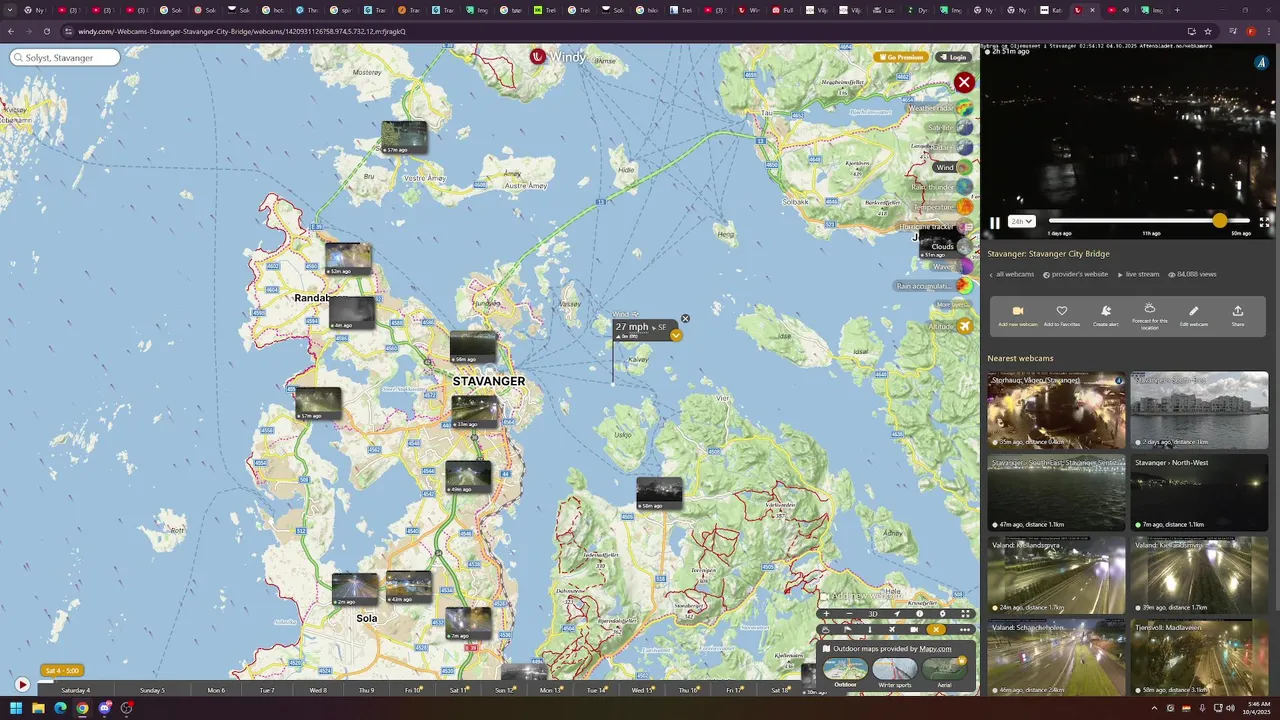The width and height of the screenshot is (1280, 720).
Task: Select the Radar+ layer icon
Action: point(964,147)
